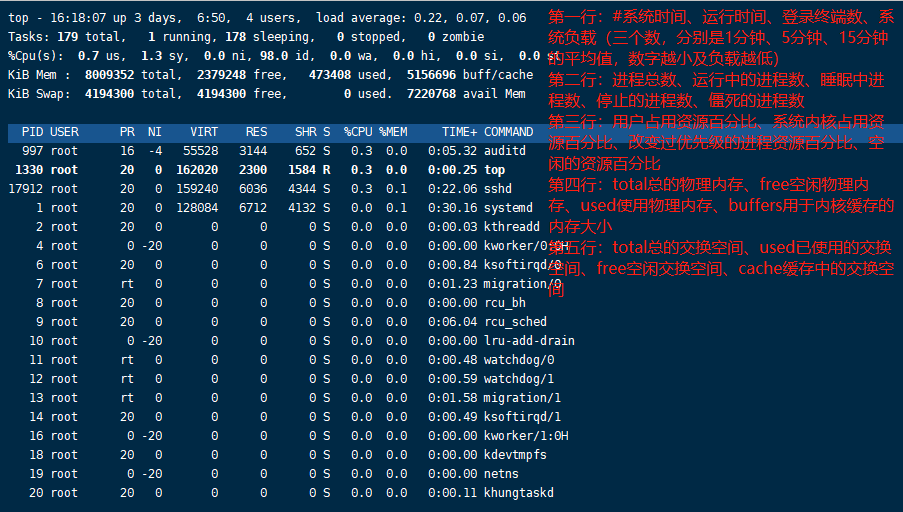The image size is (903, 512).
Task: Click the watchdog/1 command
Action: point(519,379)
